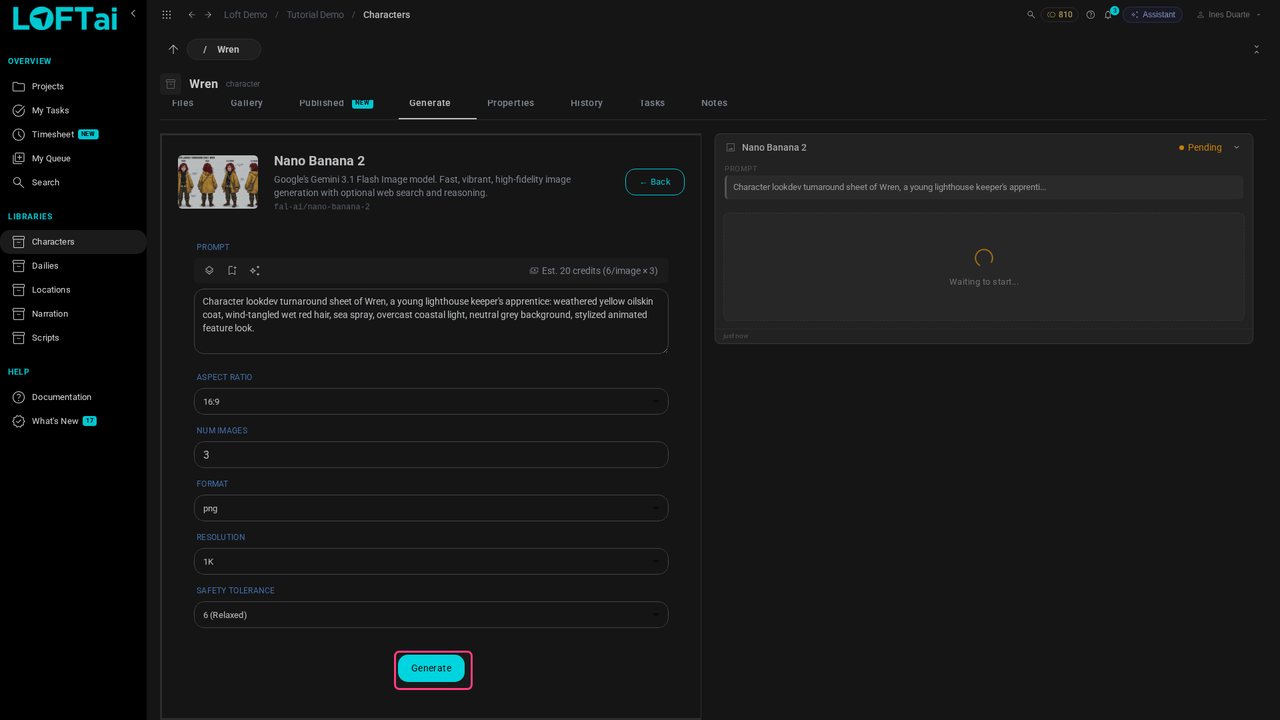Go up one level with up arrow
Image resolution: width=1280 pixels, height=720 pixels.
click(173, 49)
